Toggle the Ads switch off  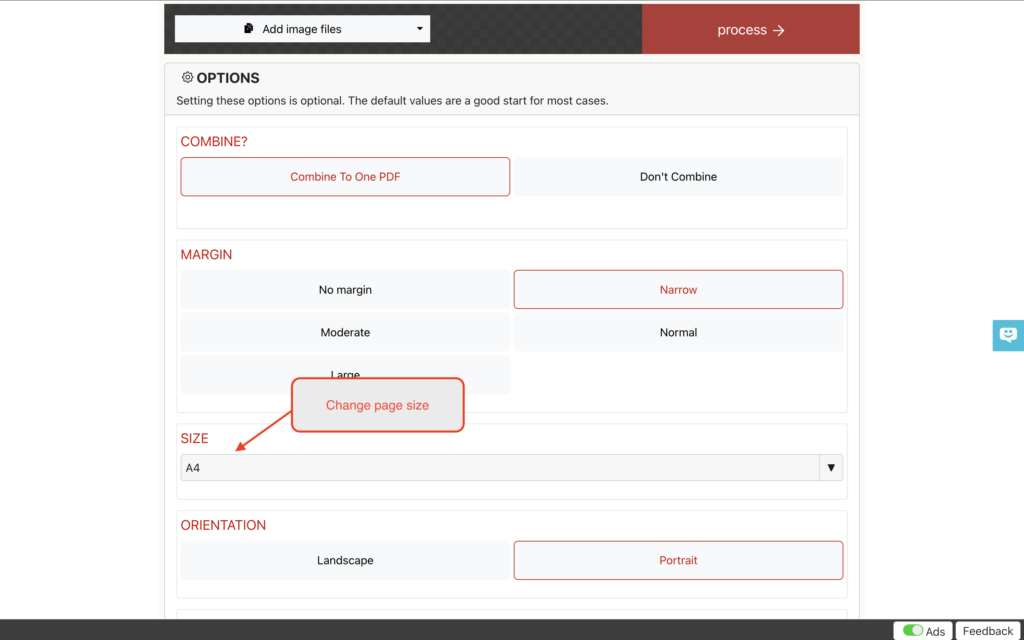click(x=912, y=630)
